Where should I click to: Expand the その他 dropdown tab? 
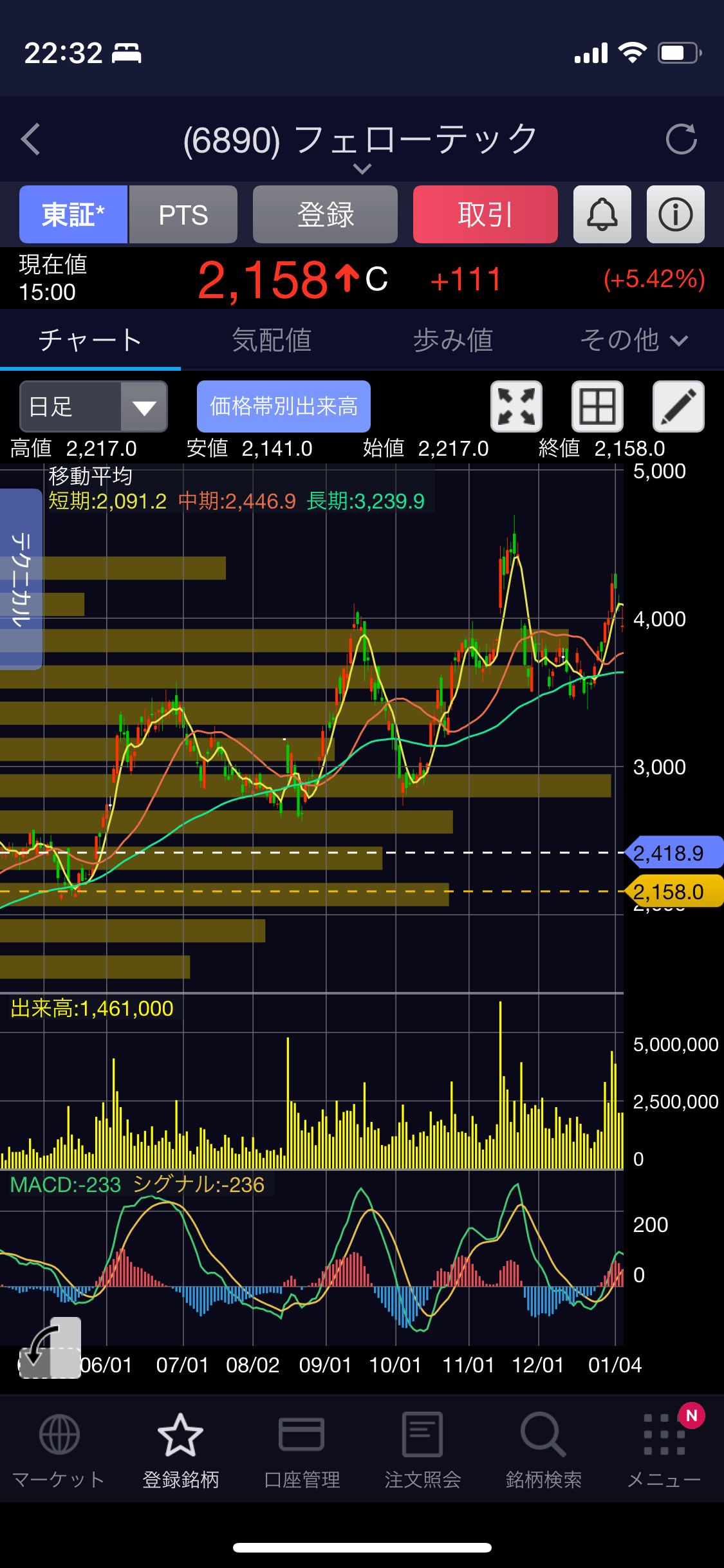point(633,340)
